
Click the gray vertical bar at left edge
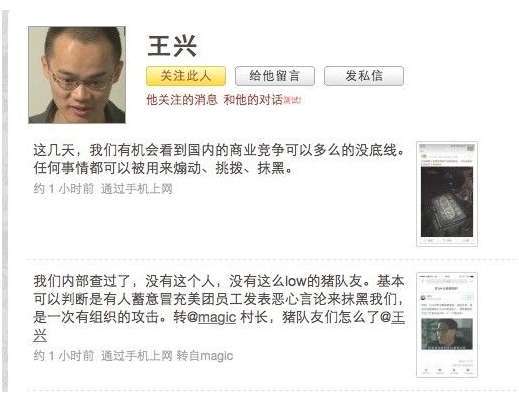[x=5, y=201]
